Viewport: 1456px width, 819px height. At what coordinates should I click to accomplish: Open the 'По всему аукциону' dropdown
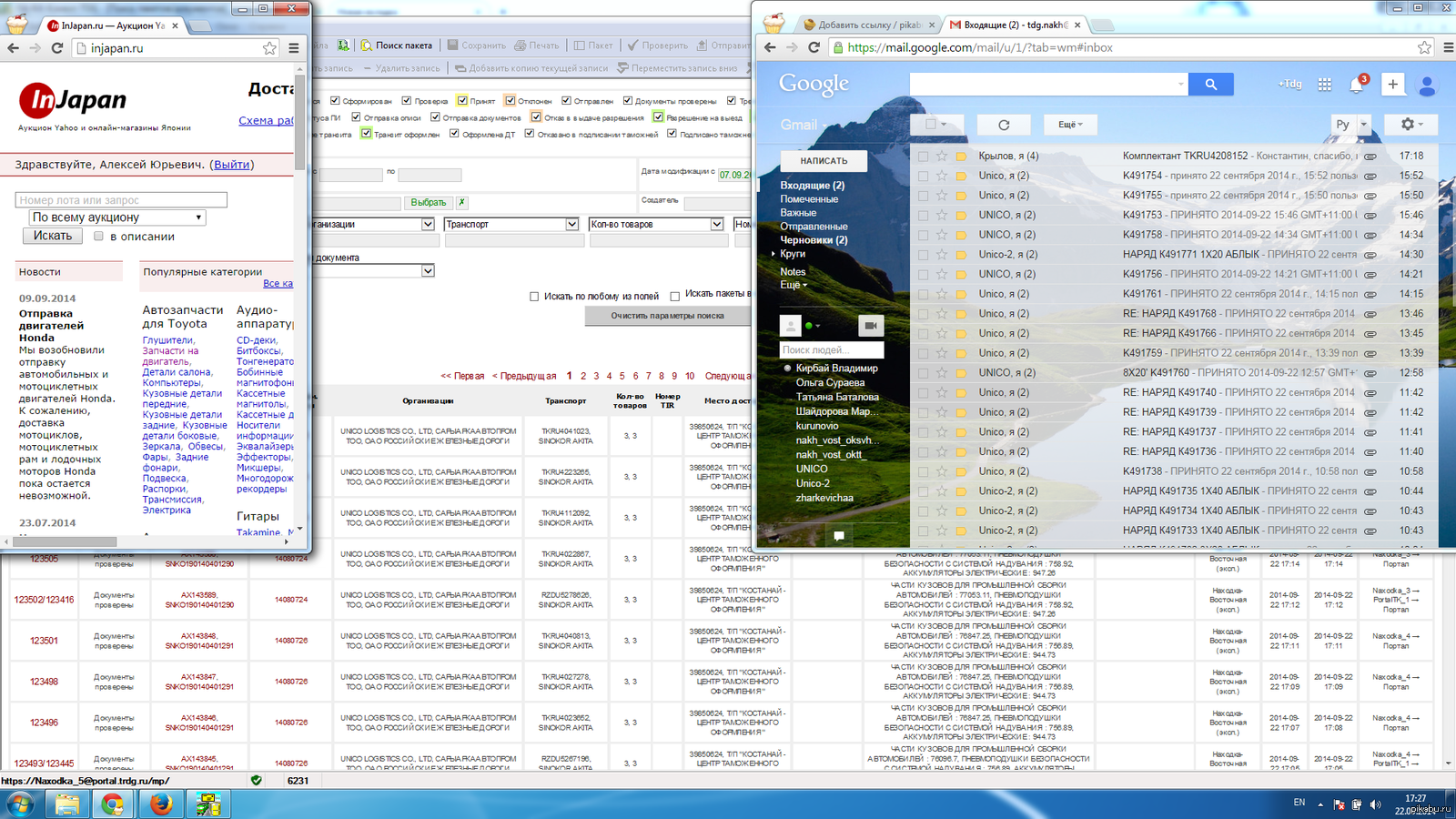point(116,217)
